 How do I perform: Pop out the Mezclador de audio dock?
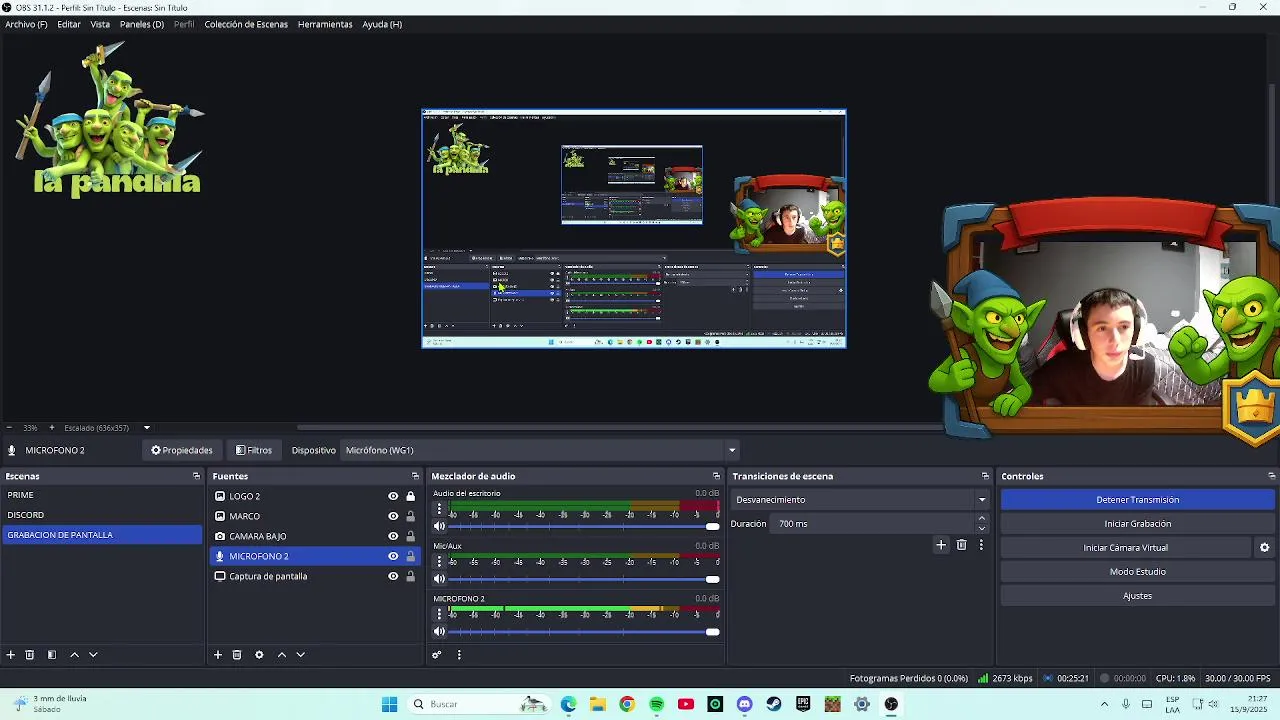[716, 476]
